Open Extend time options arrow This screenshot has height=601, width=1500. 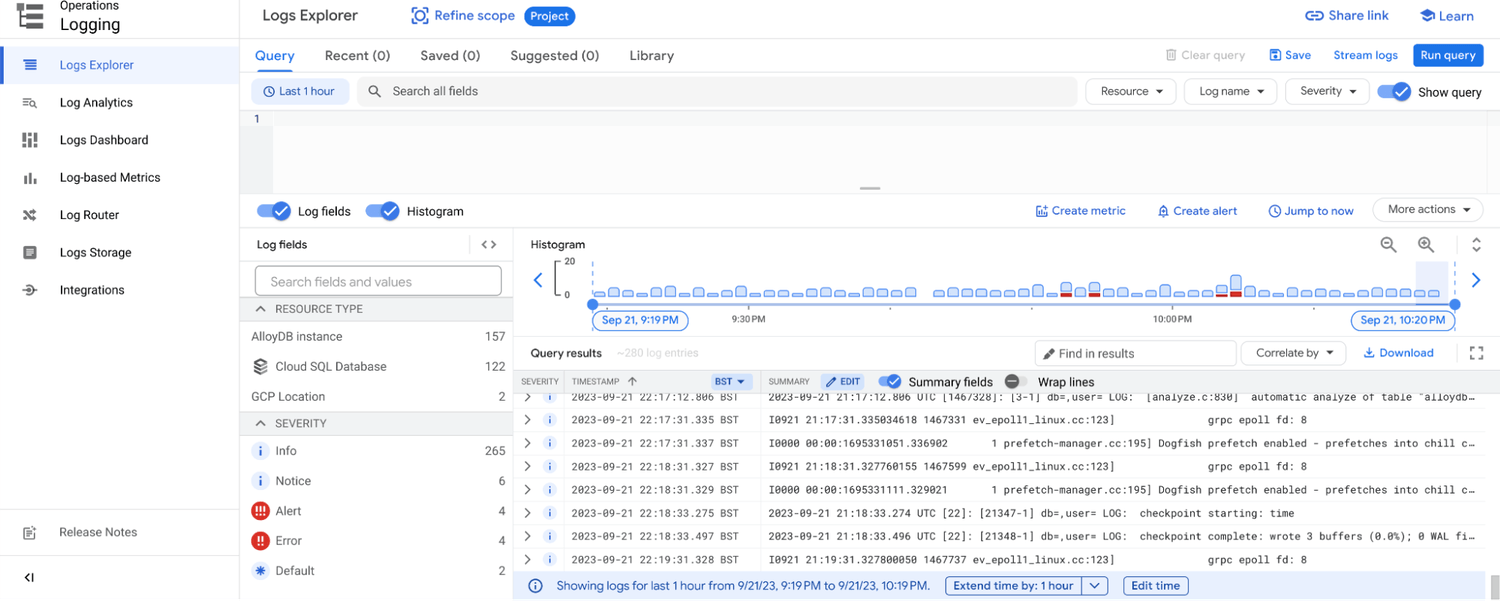tap(1095, 586)
